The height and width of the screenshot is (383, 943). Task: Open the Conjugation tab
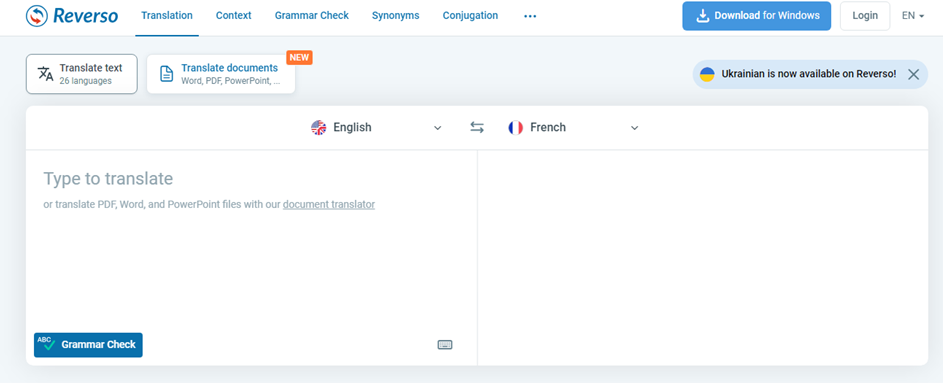470,16
